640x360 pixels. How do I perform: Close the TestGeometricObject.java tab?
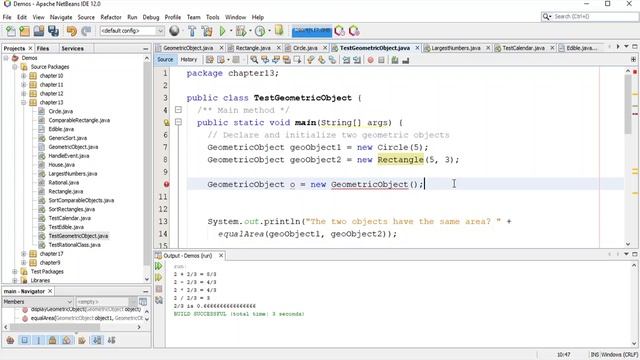417,48
